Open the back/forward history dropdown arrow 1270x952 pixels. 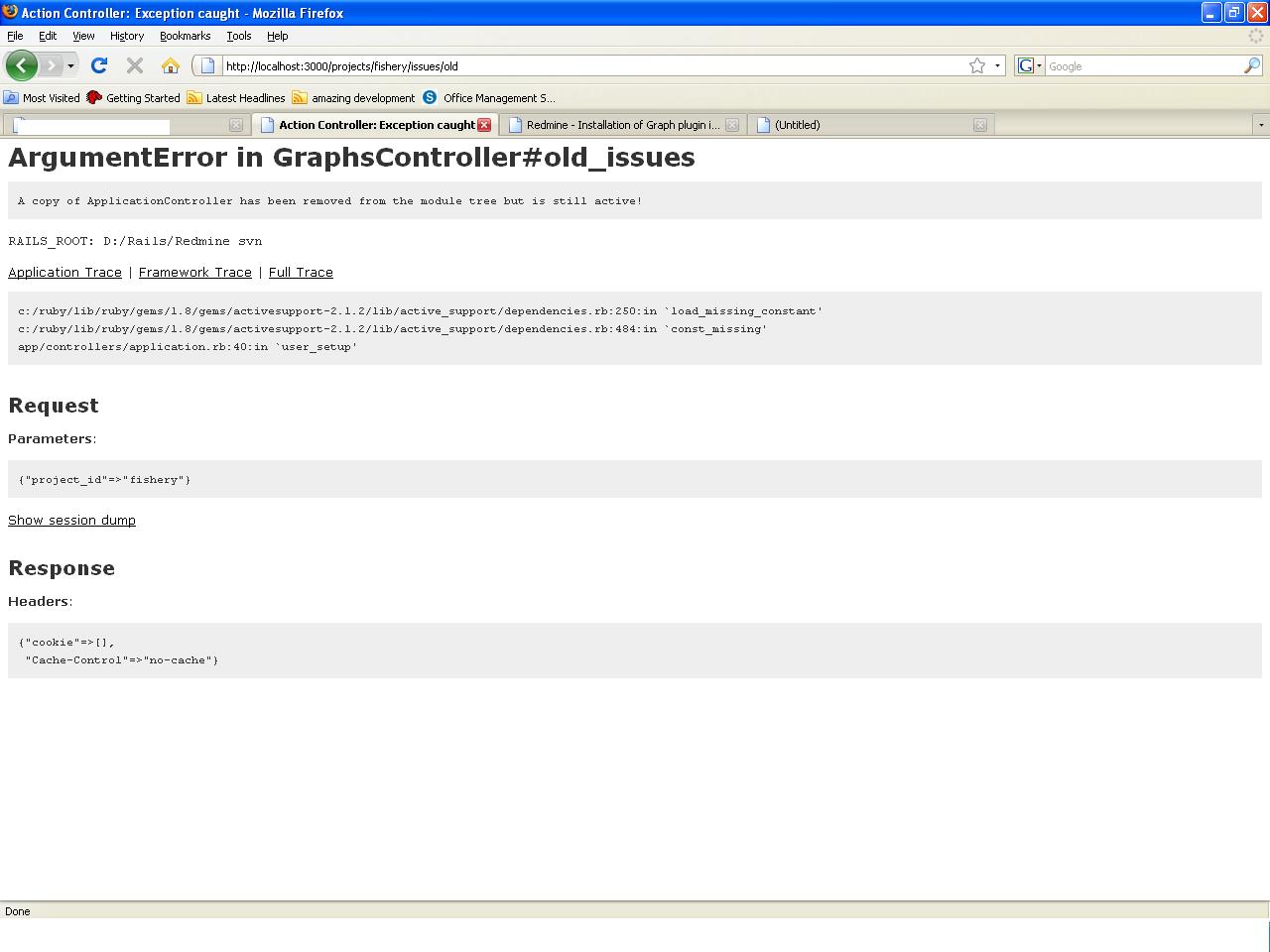coord(70,65)
